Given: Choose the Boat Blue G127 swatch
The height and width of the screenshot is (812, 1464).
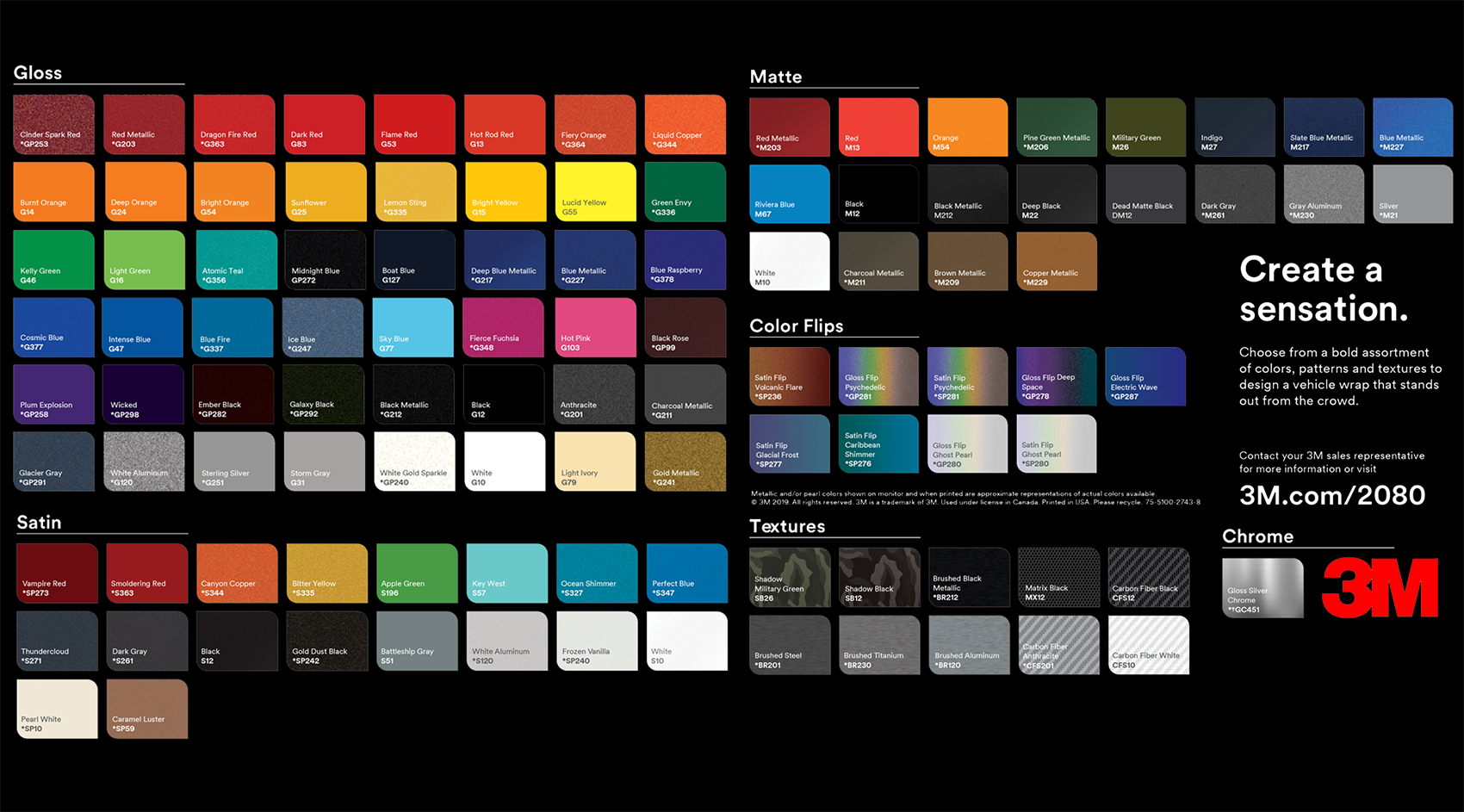Looking at the screenshot, I should click(414, 259).
